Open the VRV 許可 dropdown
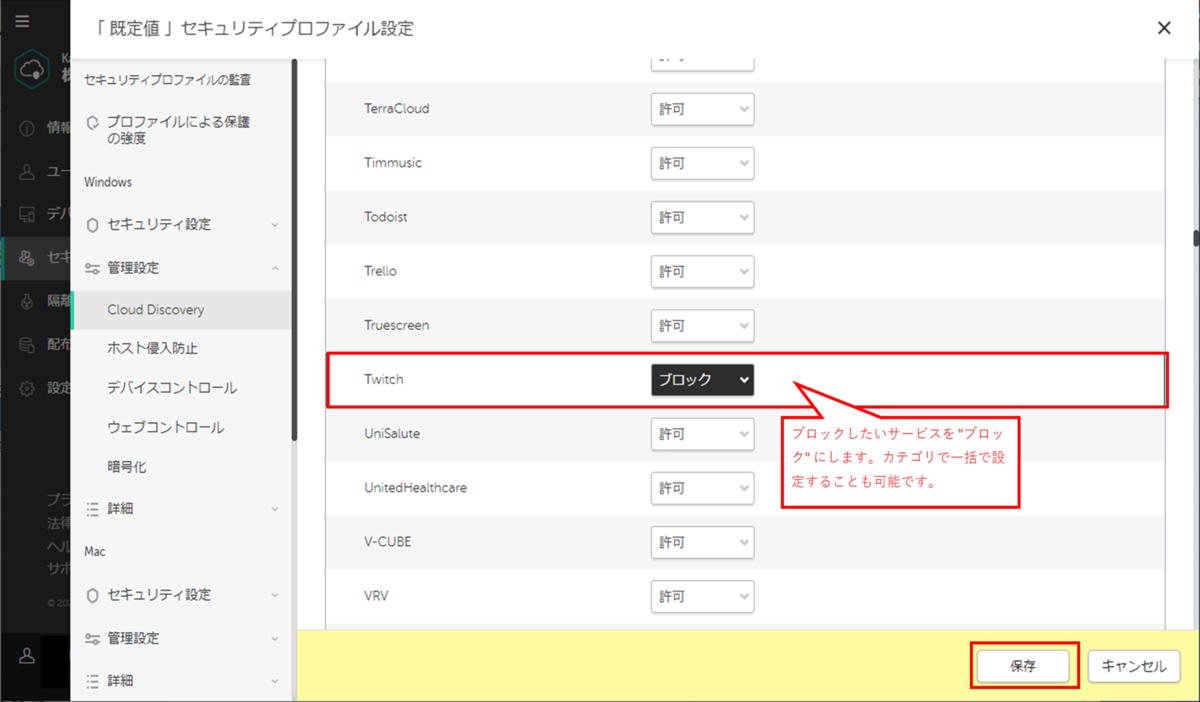The width and height of the screenshot is (1200, 702). coord(702,596)
